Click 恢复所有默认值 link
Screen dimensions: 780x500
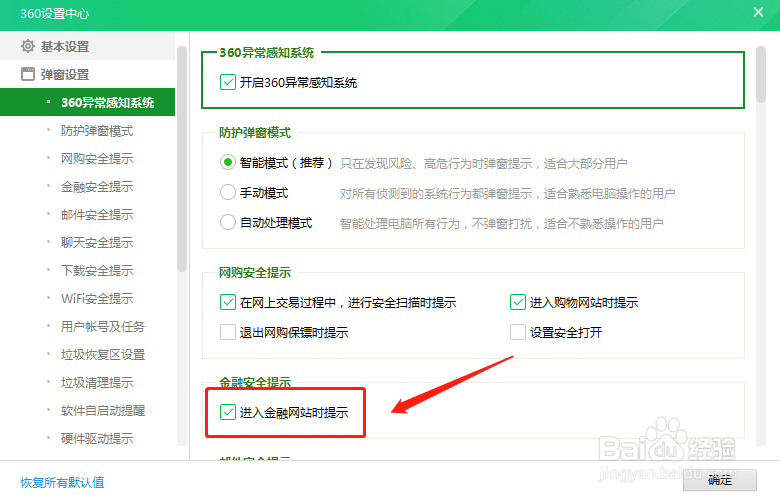[x=62, y=482]
